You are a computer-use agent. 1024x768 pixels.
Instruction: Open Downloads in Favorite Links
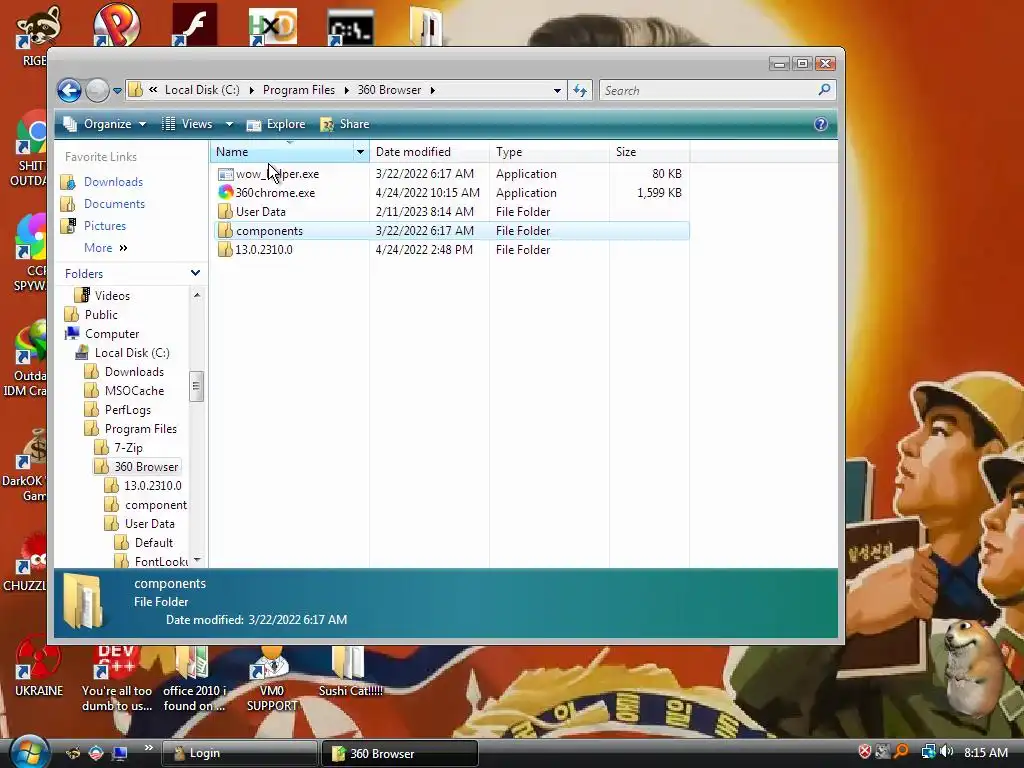pos(113,182)
